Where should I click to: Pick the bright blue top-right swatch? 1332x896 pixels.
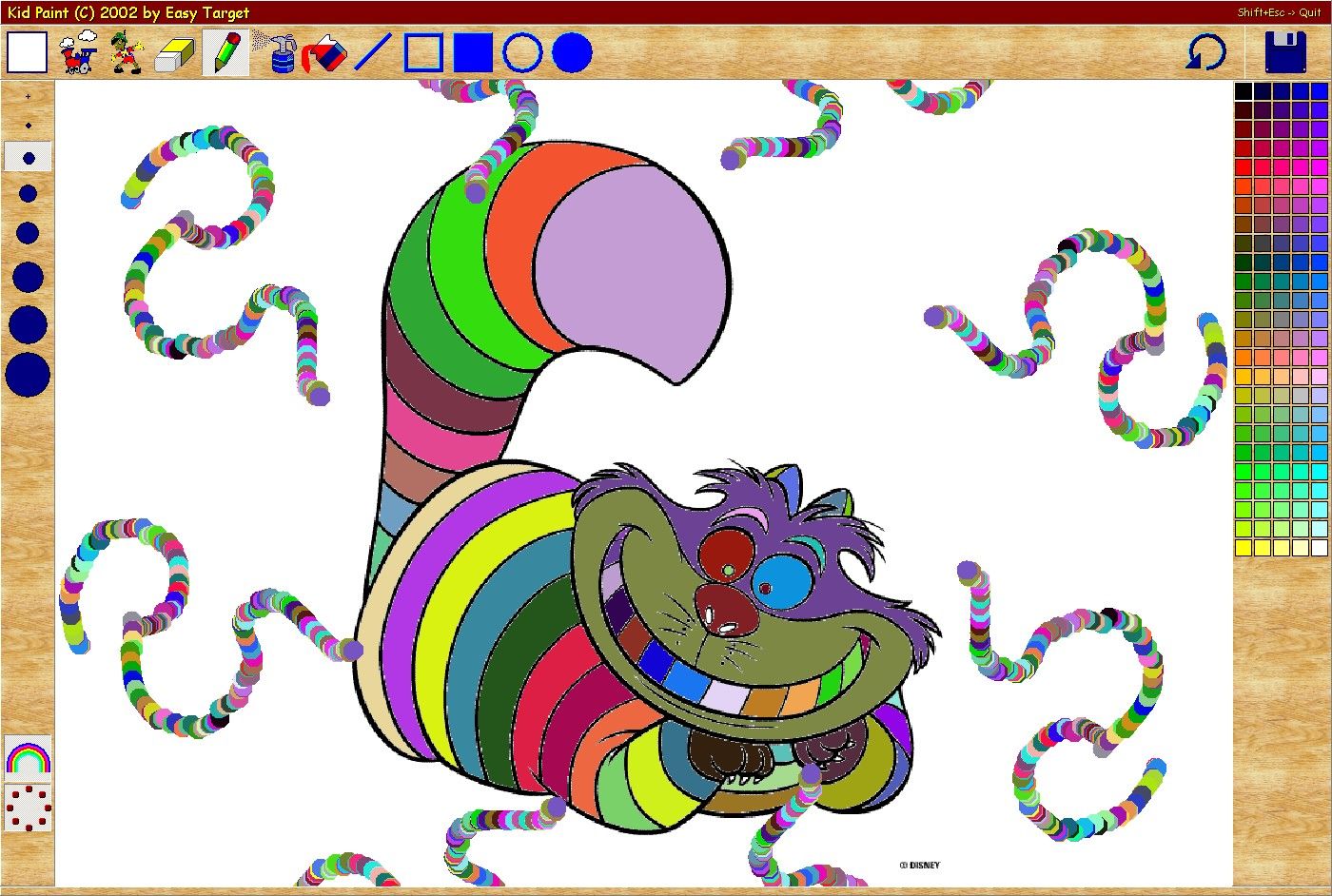tap(1319, 91)
